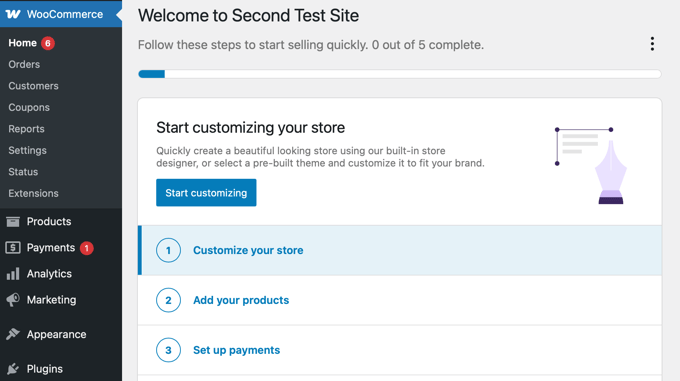This screenshot has width=680, height=381.
Task: Click the Appearance paintbrush icon
Action: point(13,334)
